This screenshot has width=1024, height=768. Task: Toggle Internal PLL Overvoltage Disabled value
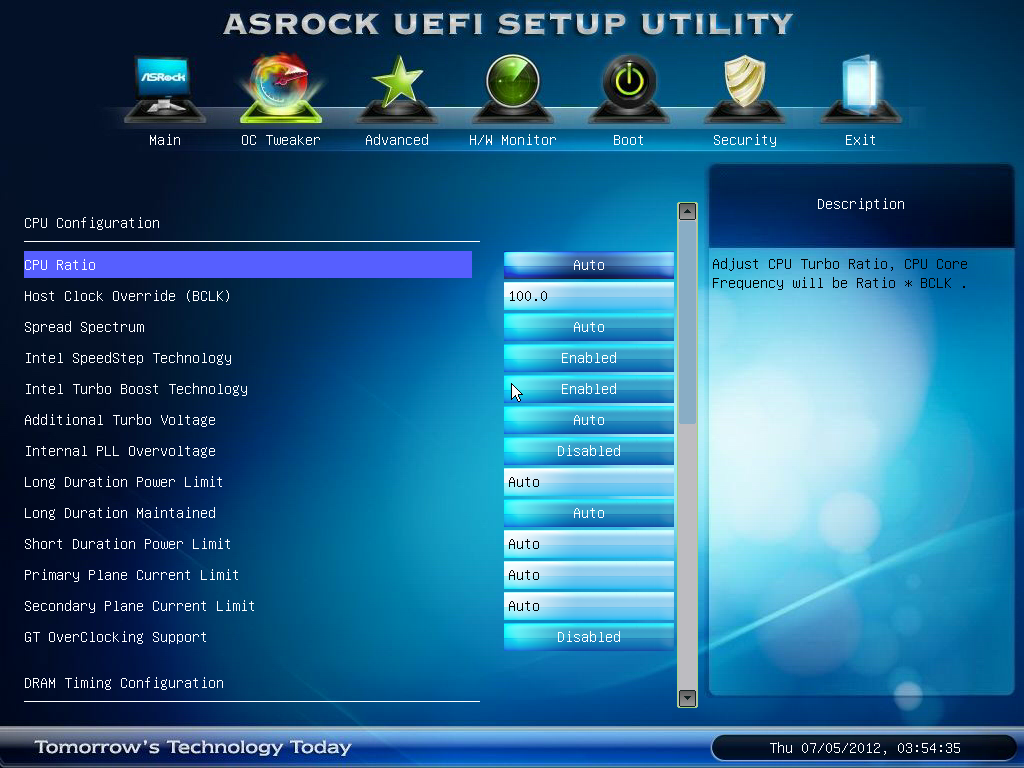click(588, 451)
